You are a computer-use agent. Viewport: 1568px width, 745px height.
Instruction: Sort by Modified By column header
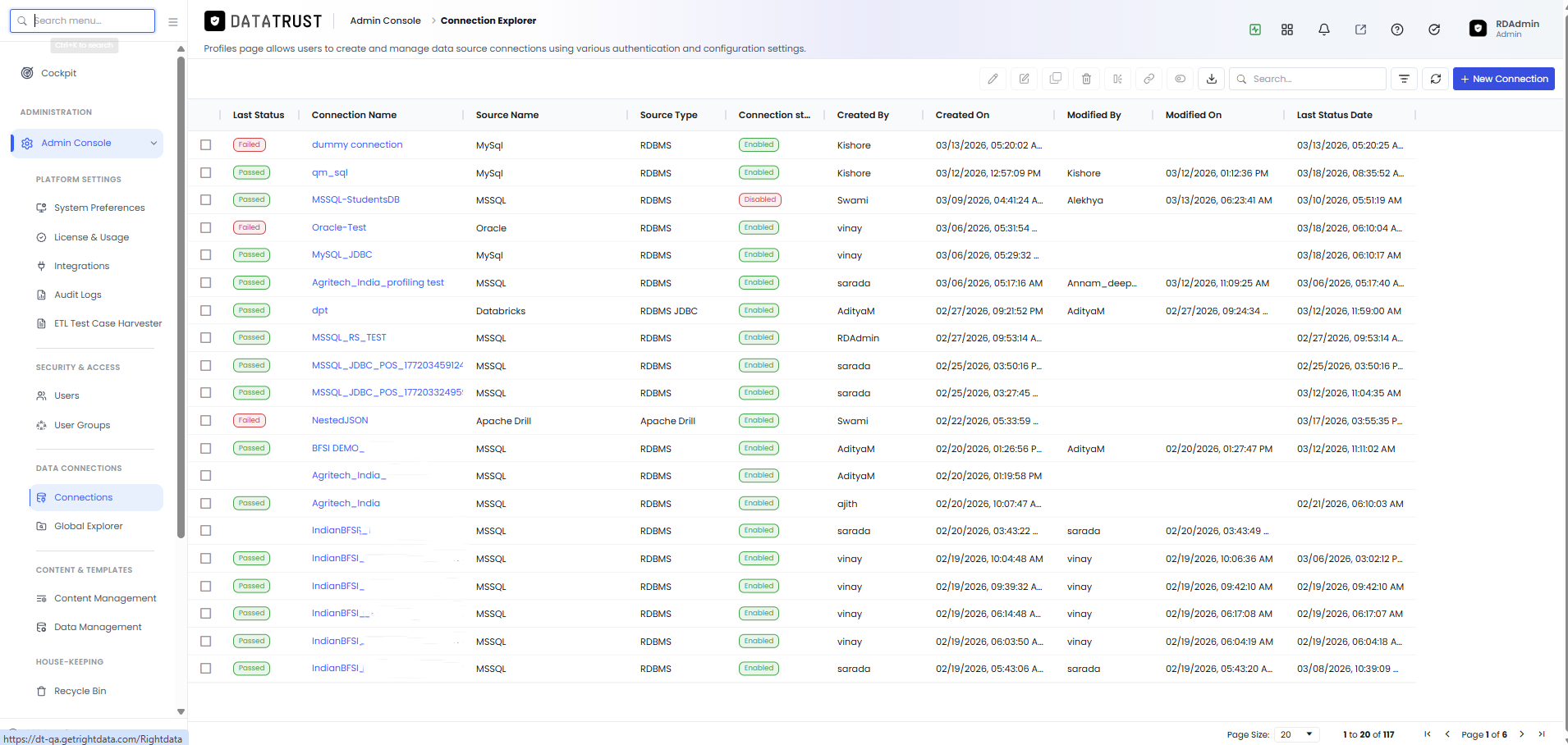tap(1094, 115)
